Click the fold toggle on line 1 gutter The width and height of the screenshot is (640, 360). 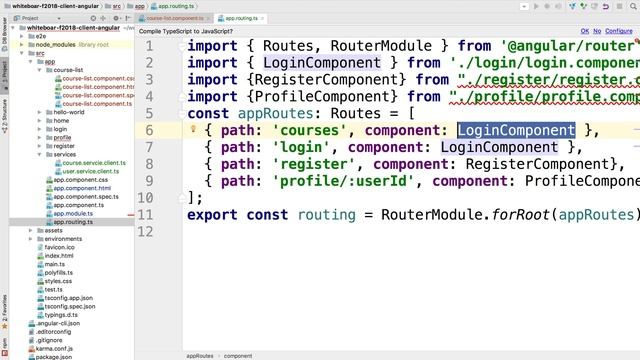(182, 47)
